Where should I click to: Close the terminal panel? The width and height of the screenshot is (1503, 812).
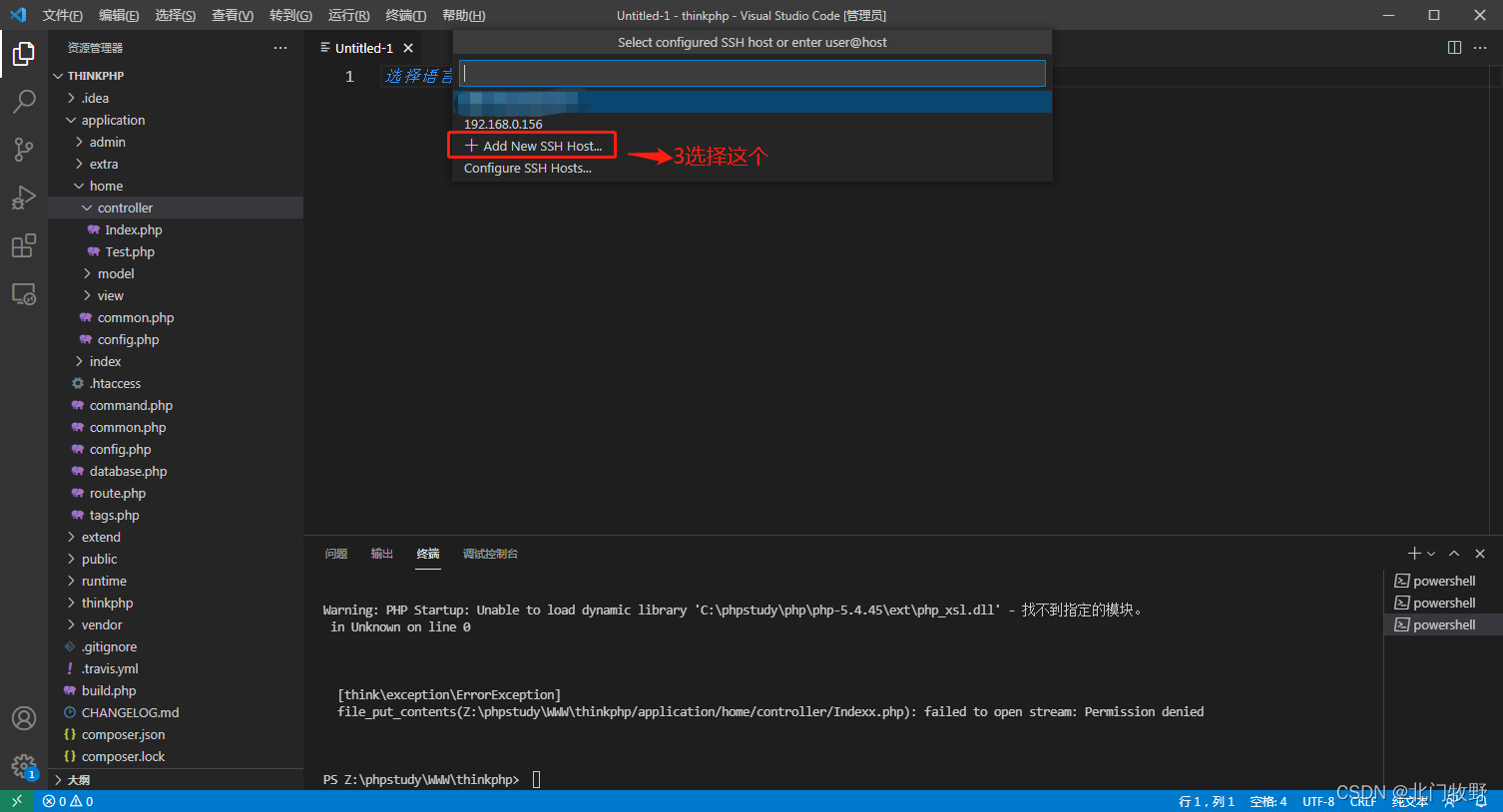(x=1480, y=554)
